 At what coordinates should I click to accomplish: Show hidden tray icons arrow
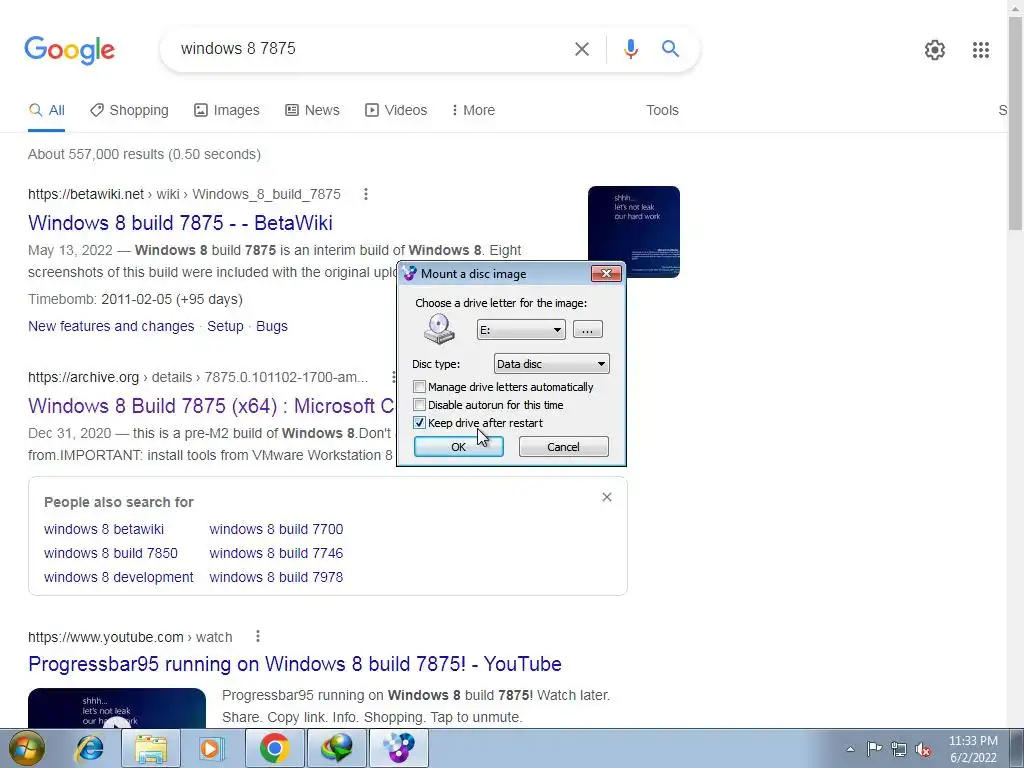(x=850, y=749)
